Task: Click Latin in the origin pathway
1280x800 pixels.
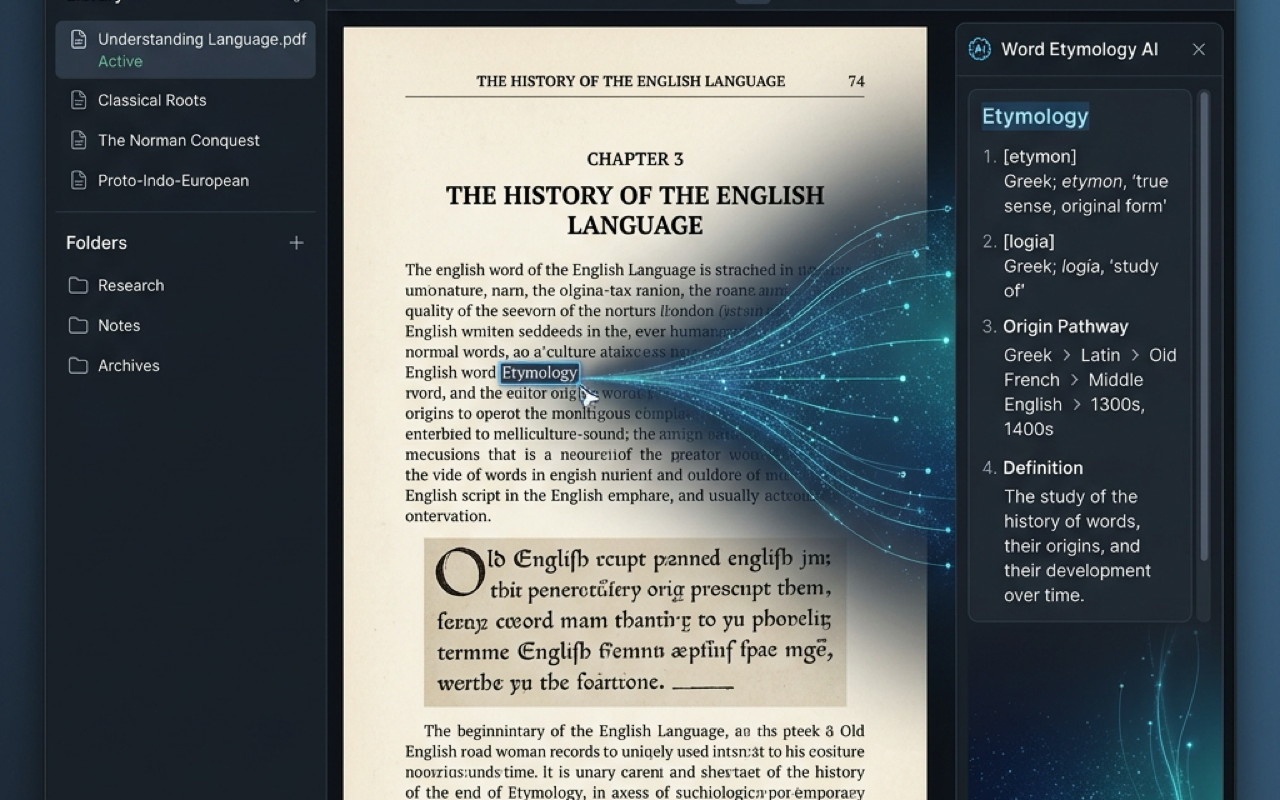Action: (x=1100, y=355)
